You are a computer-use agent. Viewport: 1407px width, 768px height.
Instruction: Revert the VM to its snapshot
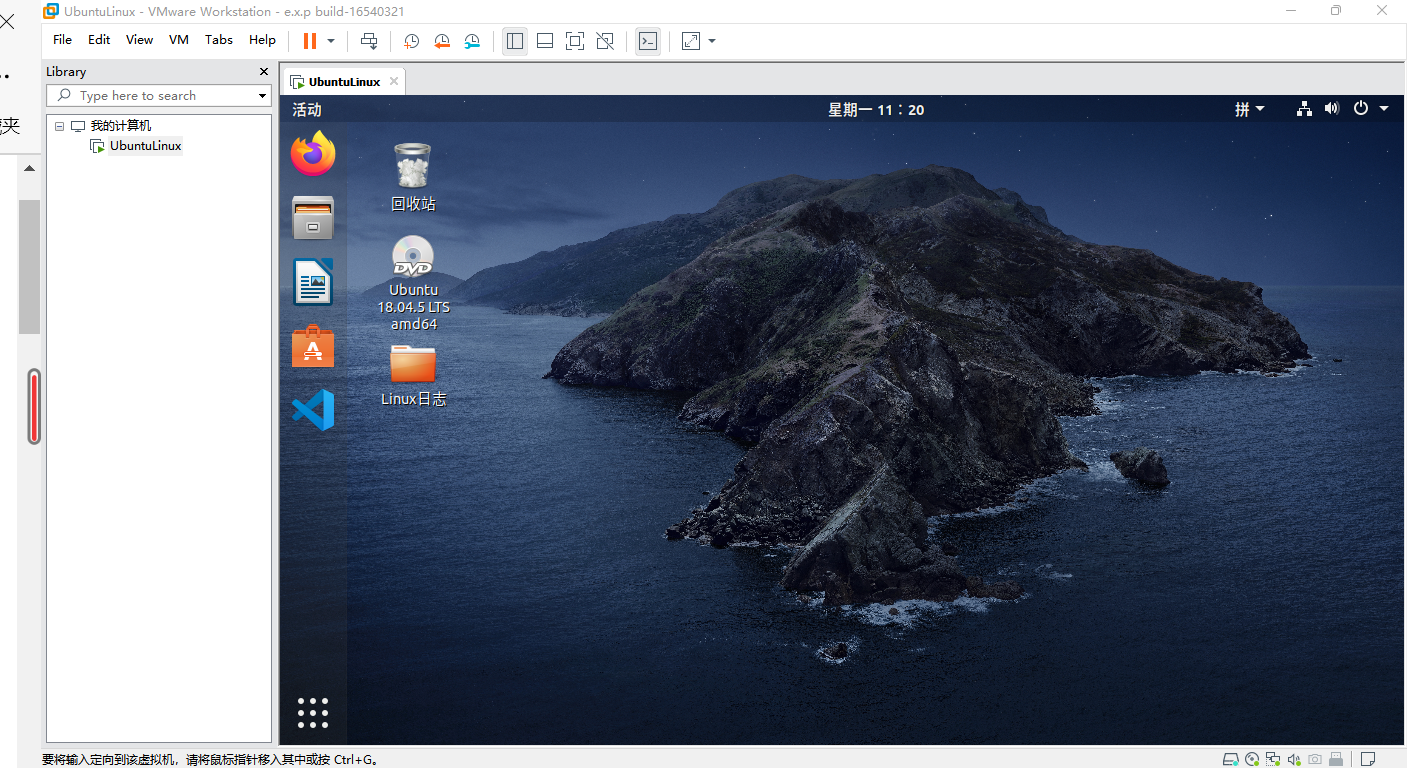coord(441,41)
